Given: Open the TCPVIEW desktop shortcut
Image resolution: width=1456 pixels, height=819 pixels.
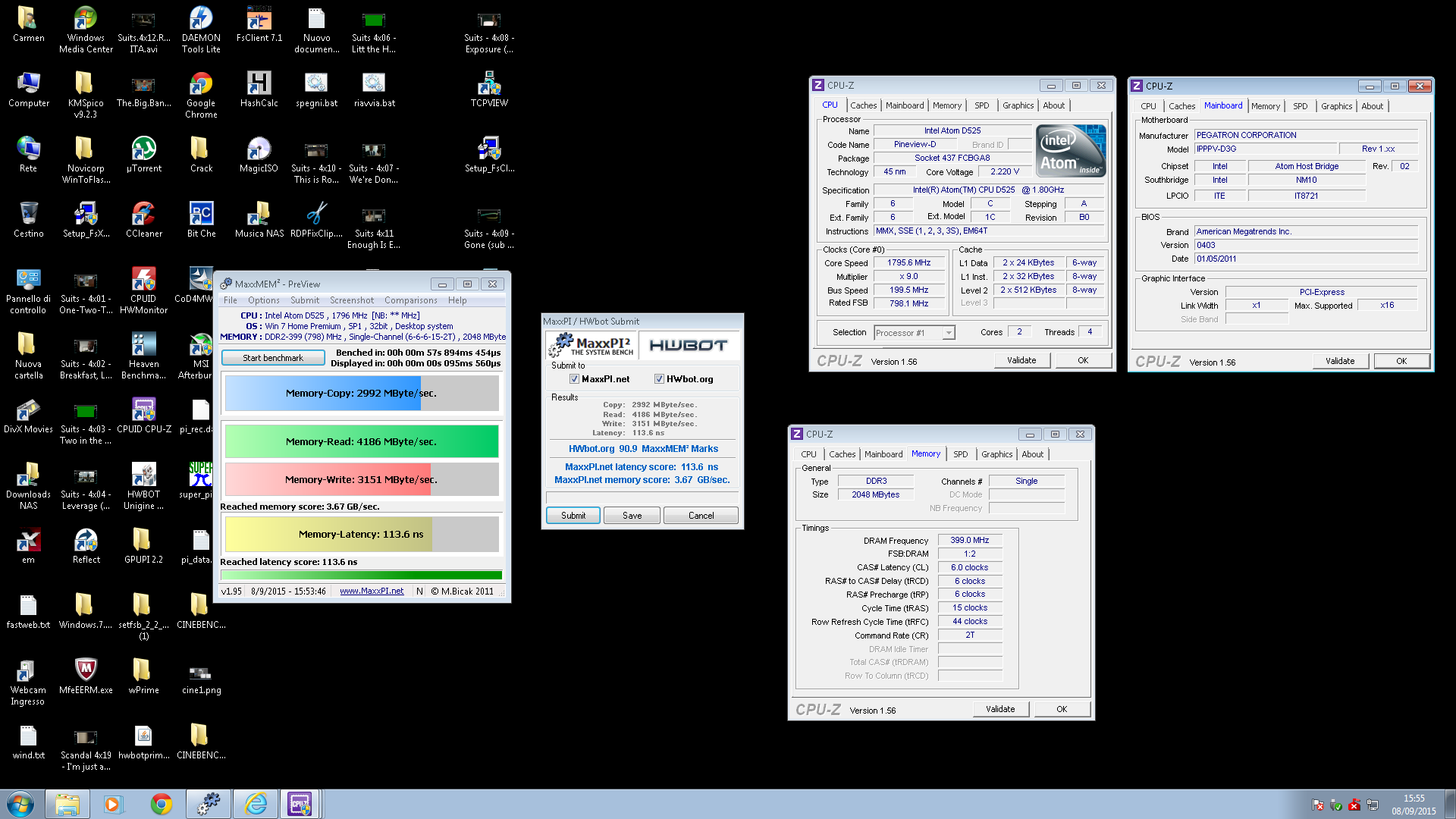Looking at the screenshot, I should point(489,89).
